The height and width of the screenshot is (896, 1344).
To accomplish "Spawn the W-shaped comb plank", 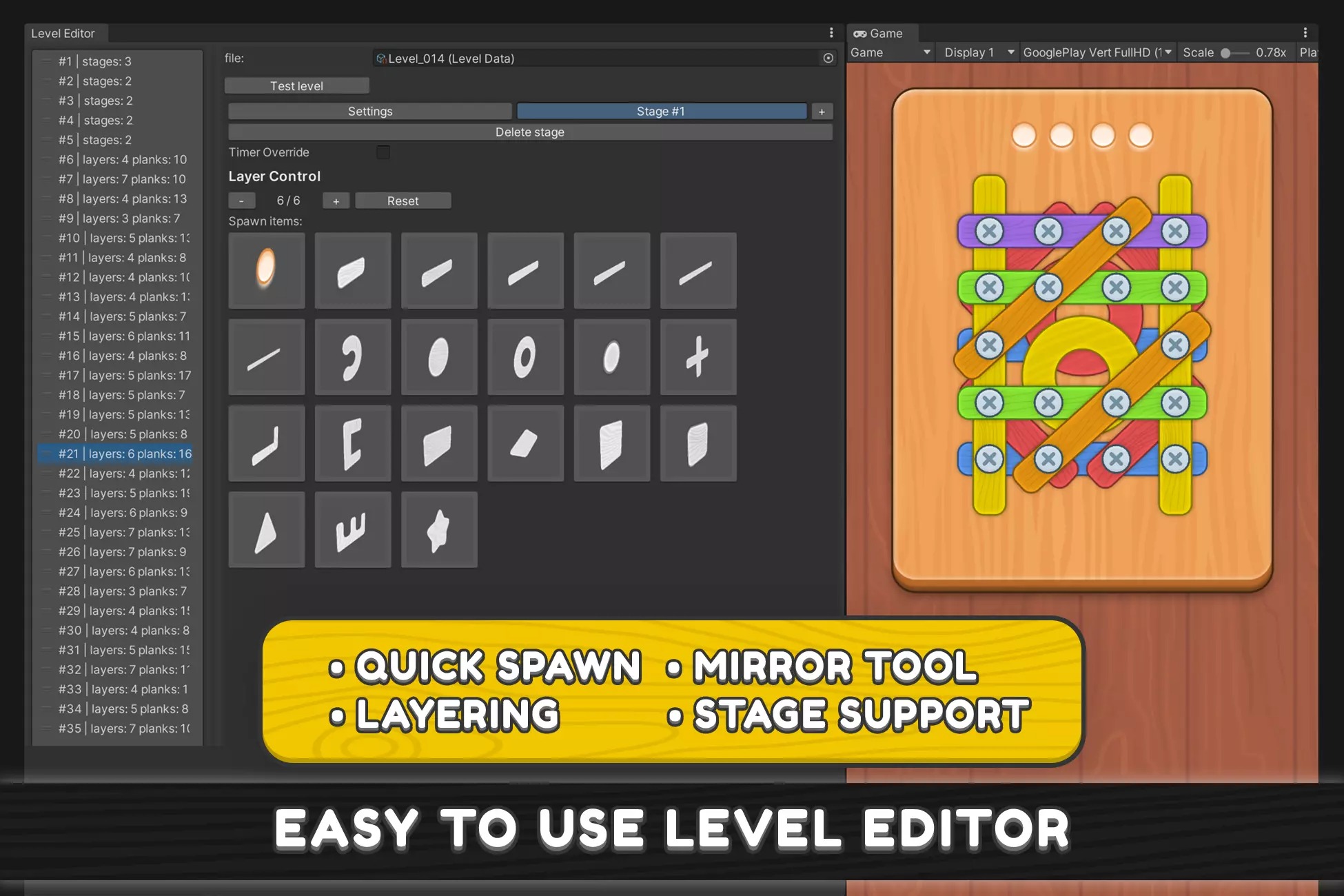I will click(352, 529).
